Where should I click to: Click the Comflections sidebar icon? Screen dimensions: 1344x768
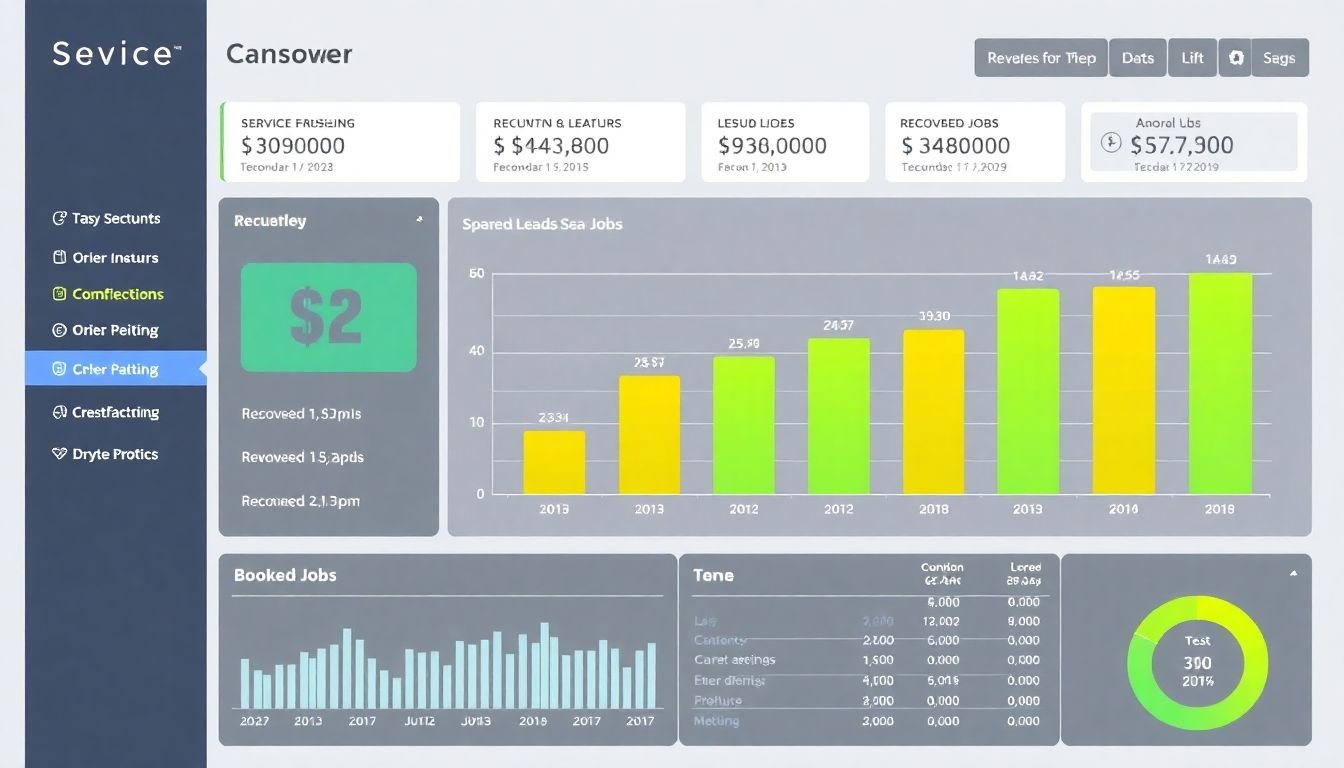click(59, 294)
